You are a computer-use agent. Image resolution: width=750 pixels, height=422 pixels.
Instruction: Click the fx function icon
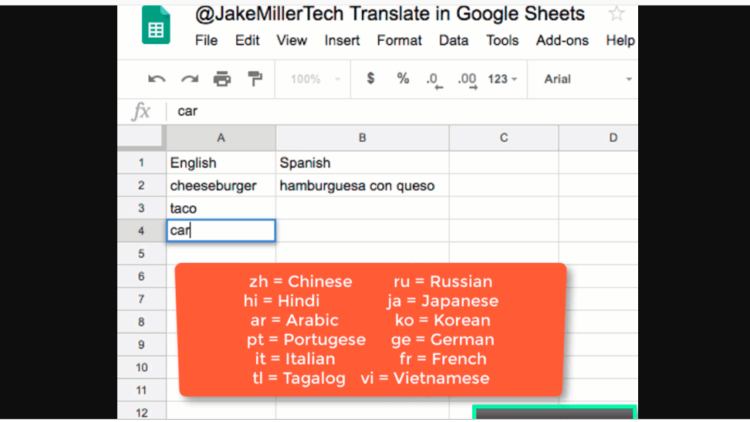point(141,111)
